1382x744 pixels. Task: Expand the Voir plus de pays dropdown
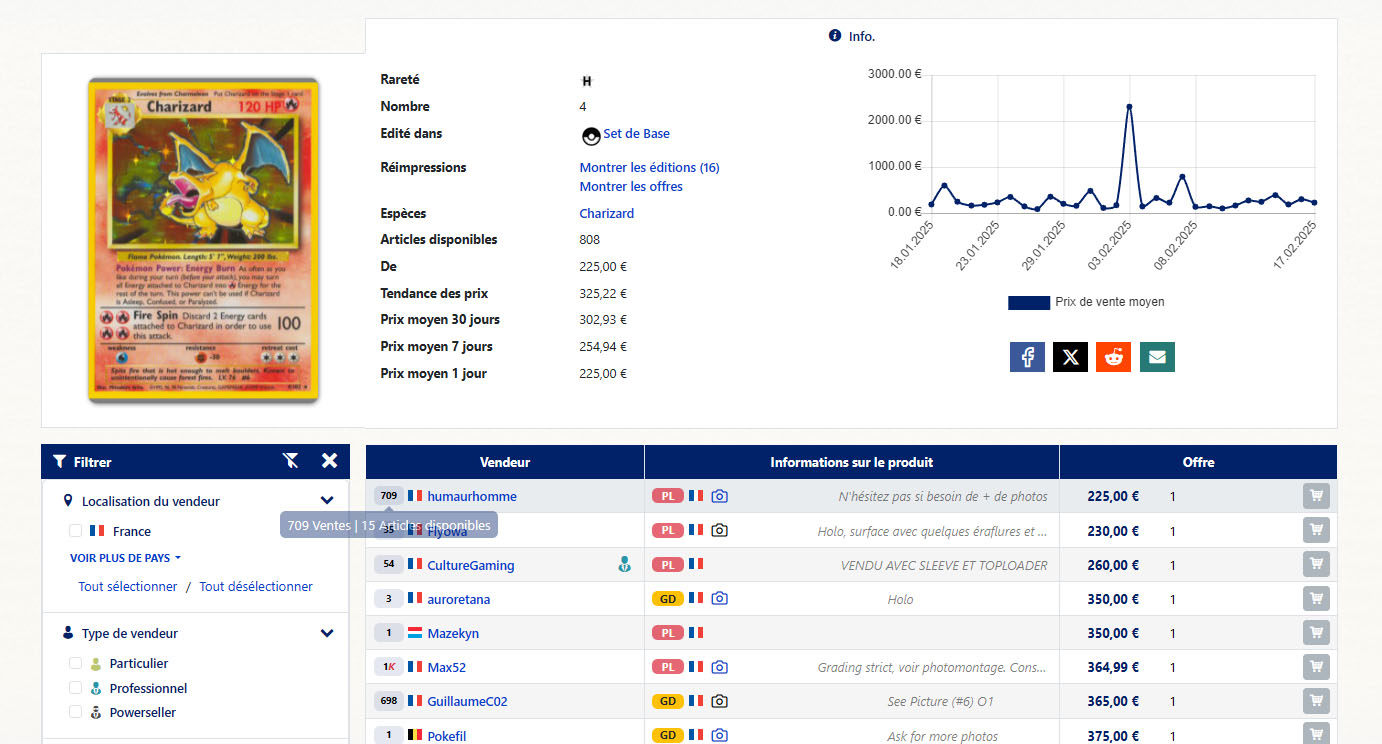click(125, 558)
